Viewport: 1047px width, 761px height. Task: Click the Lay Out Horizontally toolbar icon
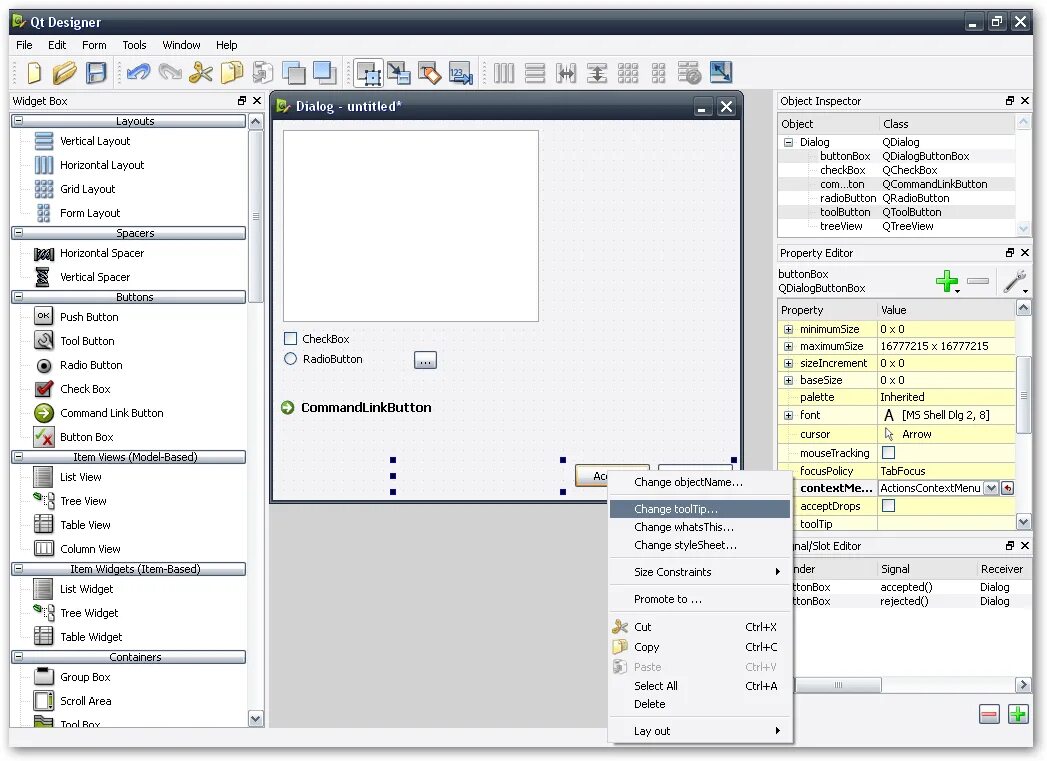click(x=504, y=72)
